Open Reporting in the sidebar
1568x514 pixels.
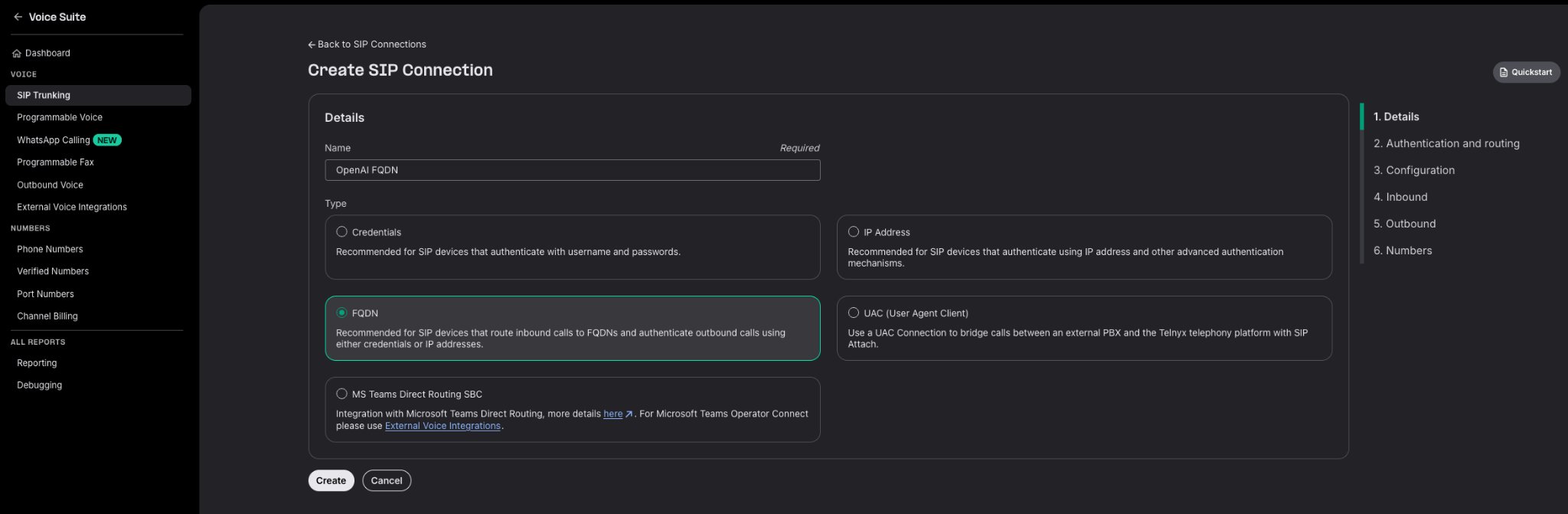pyautogui.click(x=37, y=363)
